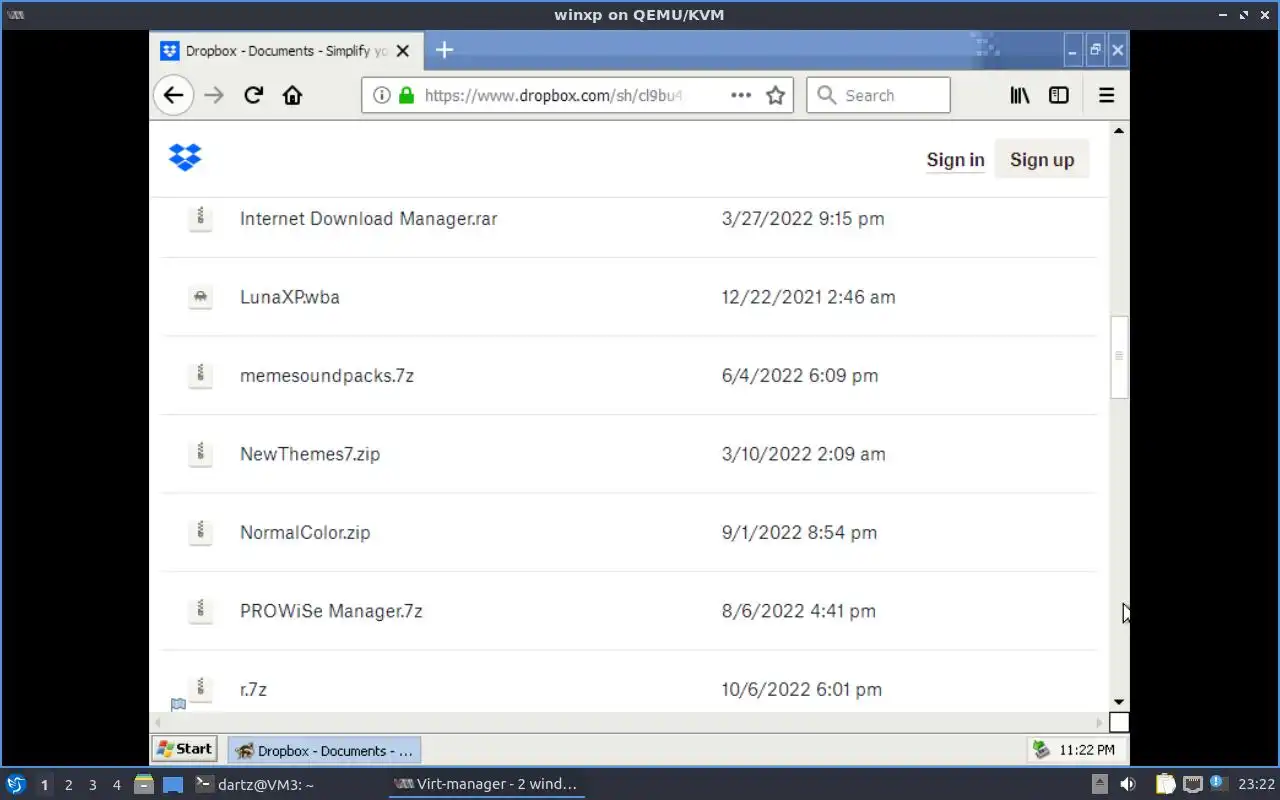The width and height of the screenshot is (1280, 800).
Task: Click the archive icon beside memesoundpacks.7z
Action: (201, 375)
